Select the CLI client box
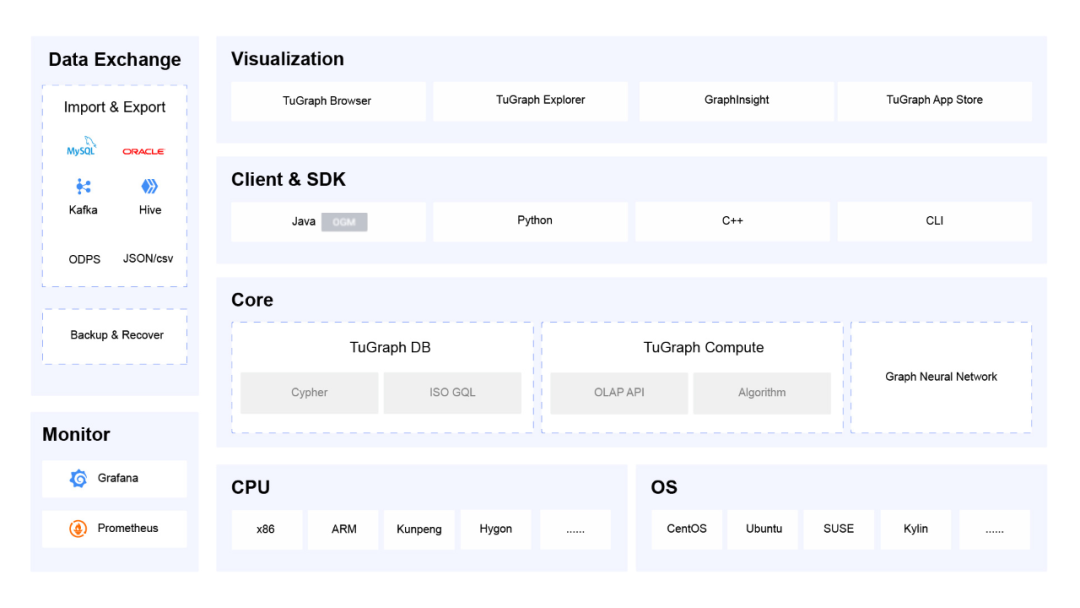 pos(935,222)
